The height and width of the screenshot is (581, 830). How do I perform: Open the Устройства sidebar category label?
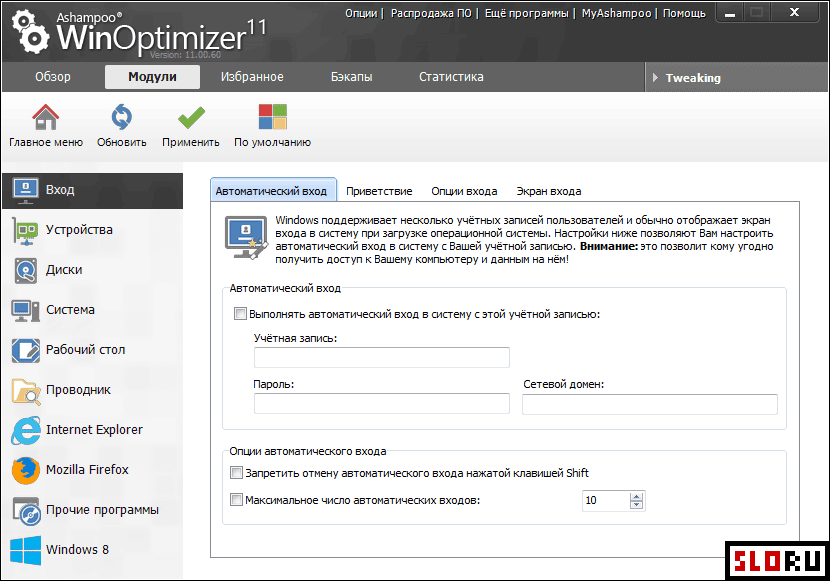(x=79, y=230)
